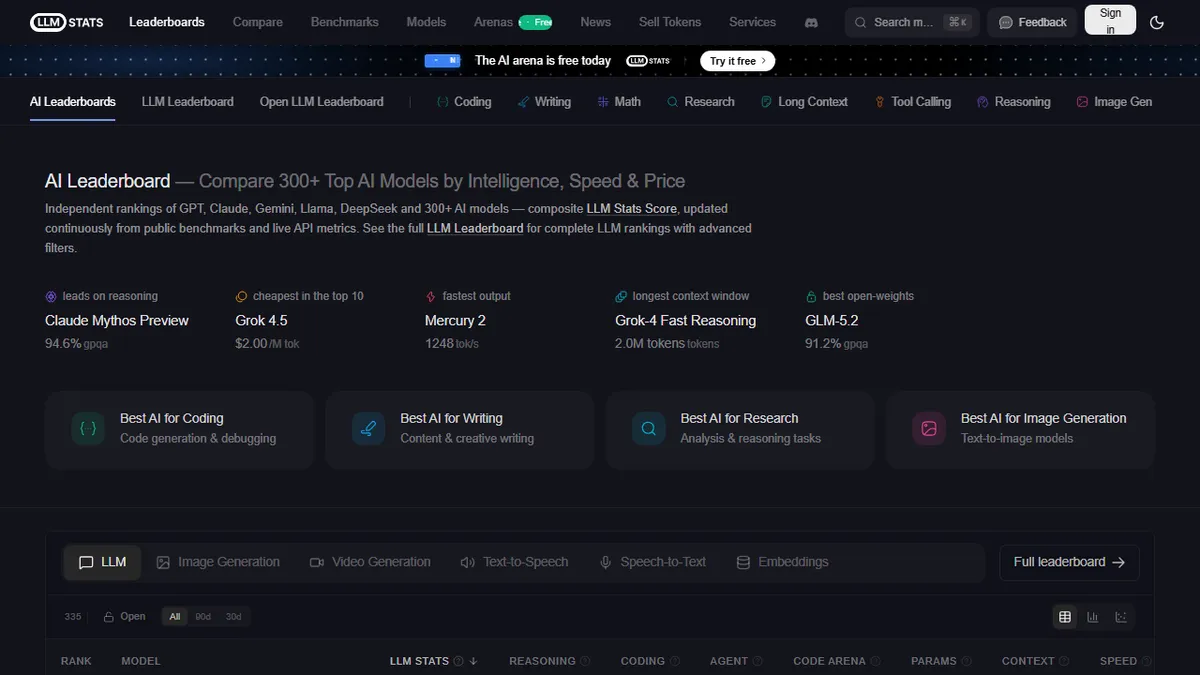The width and height of the screenshot is (1200, 675).
Task: Click the Code Arena column header
Action: coord(837,661)
